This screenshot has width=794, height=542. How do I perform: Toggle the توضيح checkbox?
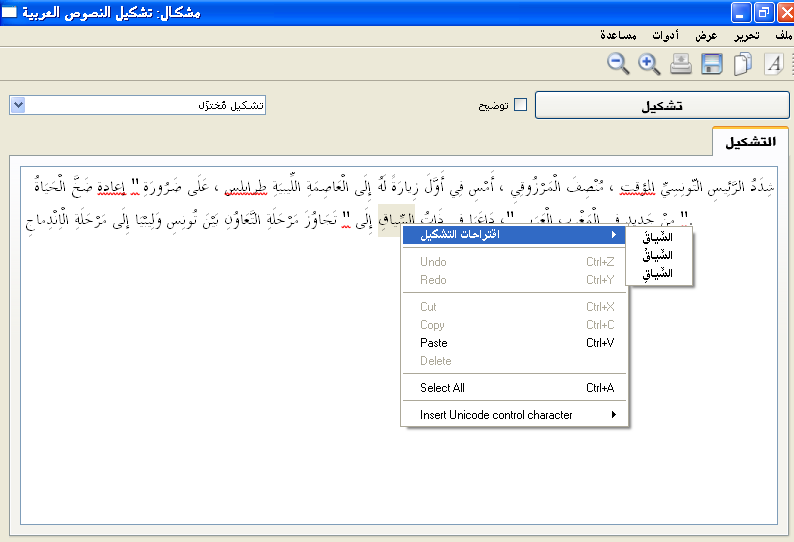tap(521, 105)
